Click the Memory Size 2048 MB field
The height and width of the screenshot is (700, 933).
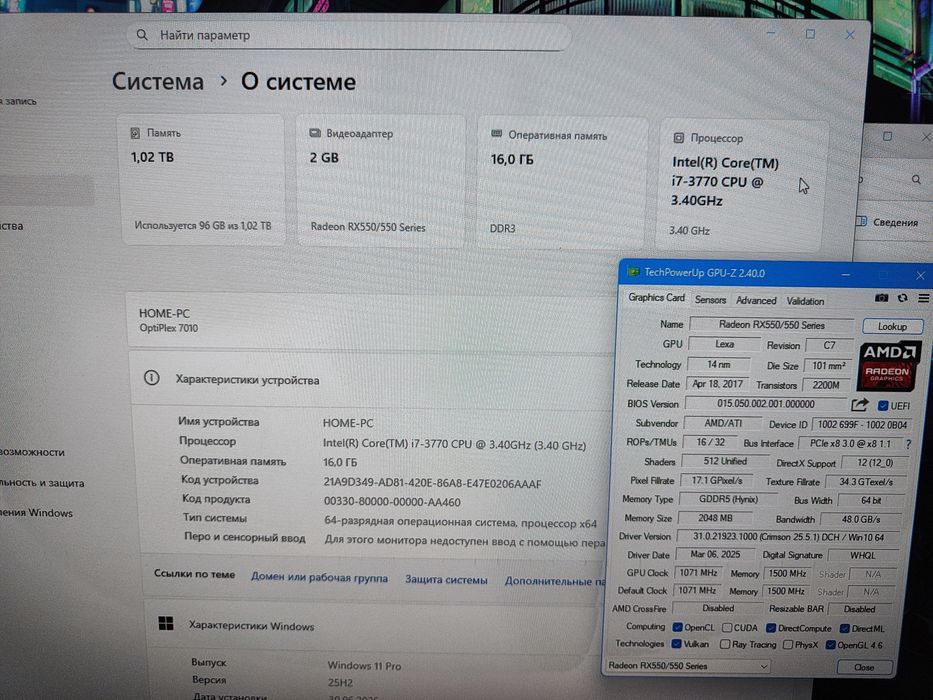click(x=715, y=518)
